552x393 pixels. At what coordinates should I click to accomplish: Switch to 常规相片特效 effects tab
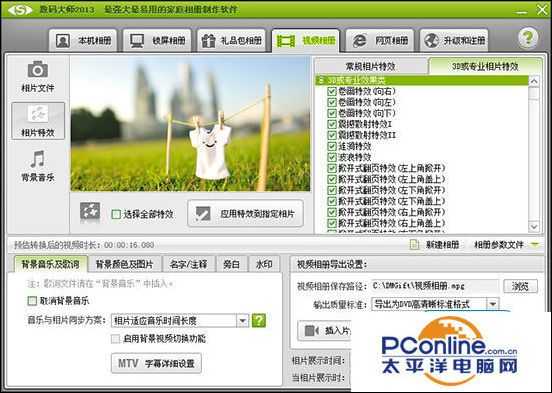(371, 66)
